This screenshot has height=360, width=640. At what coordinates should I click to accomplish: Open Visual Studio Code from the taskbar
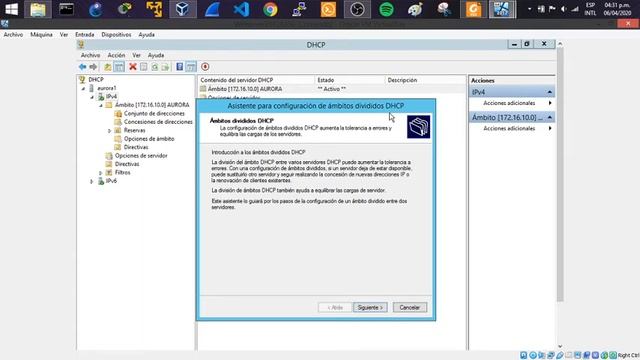pyautogui.click(x=241, y=9)
